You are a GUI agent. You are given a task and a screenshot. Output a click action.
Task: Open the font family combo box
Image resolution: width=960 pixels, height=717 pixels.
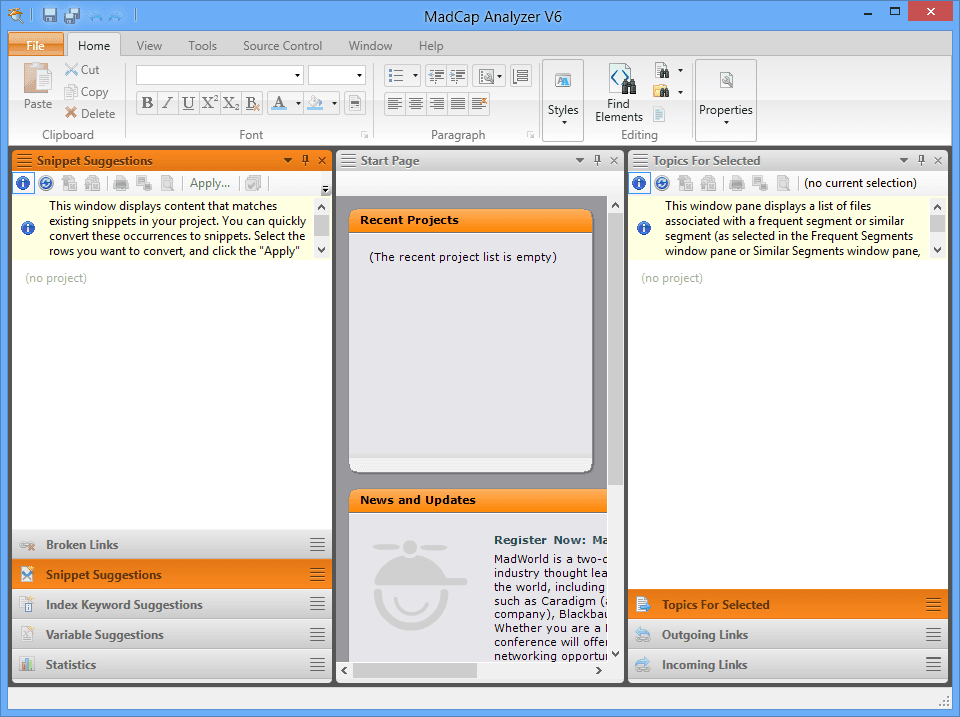coord(220,75)
